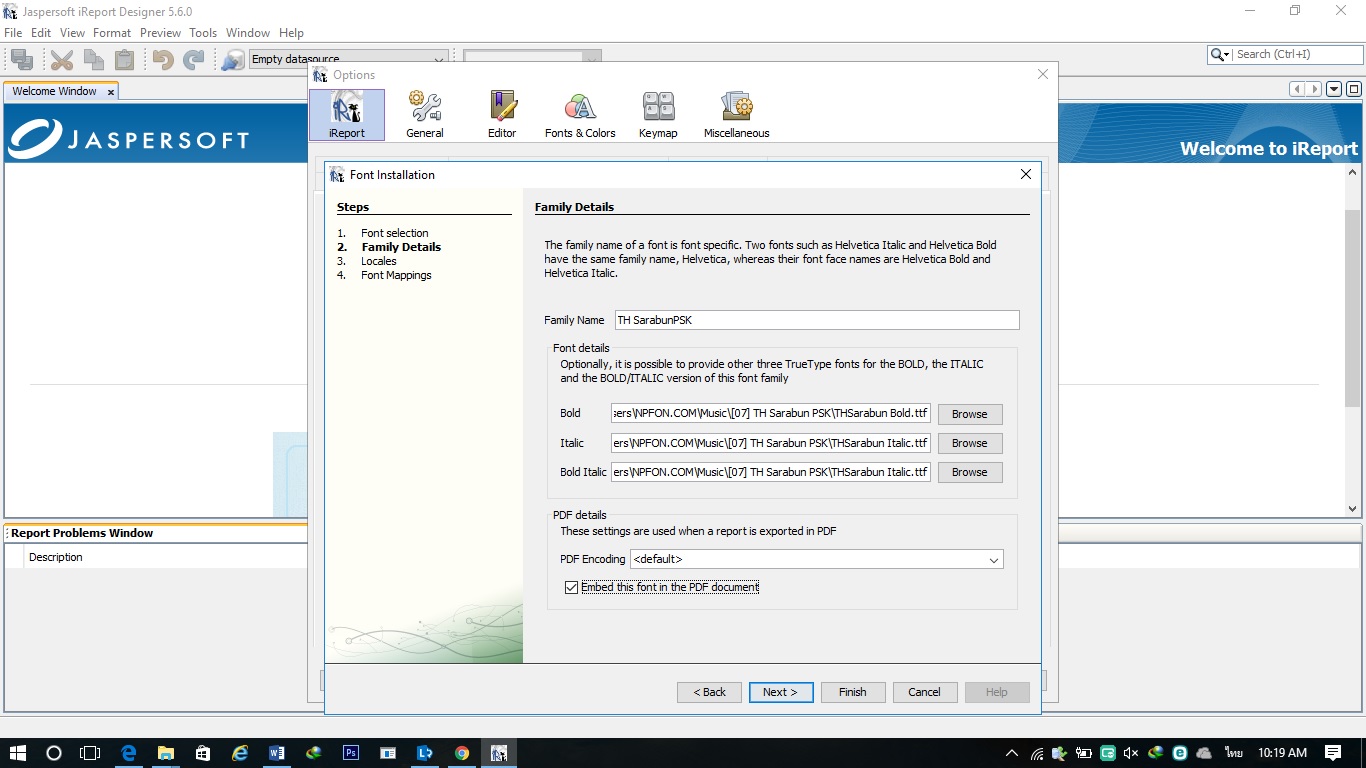The width and height of the screenshot is (1366, 768).
Task: Click the report datasources icon in toolbar
Action: coord(233,60)
